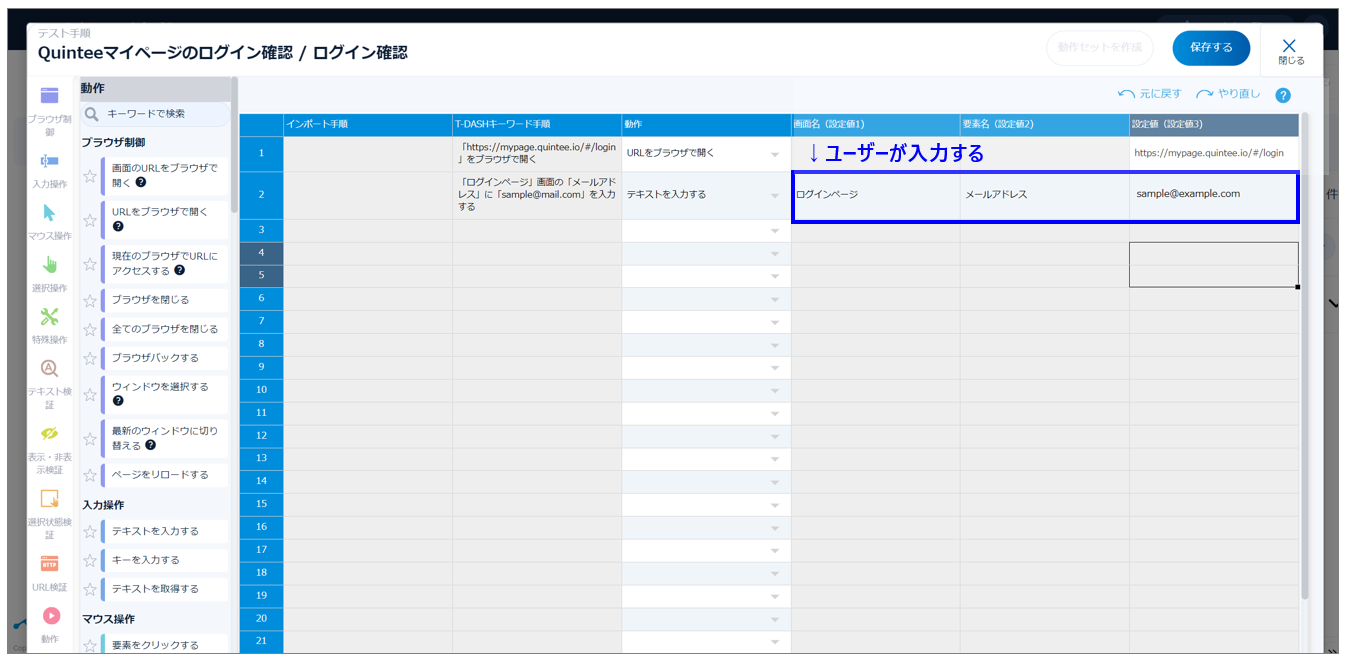Select the テキスト検証 category icon

49,368
